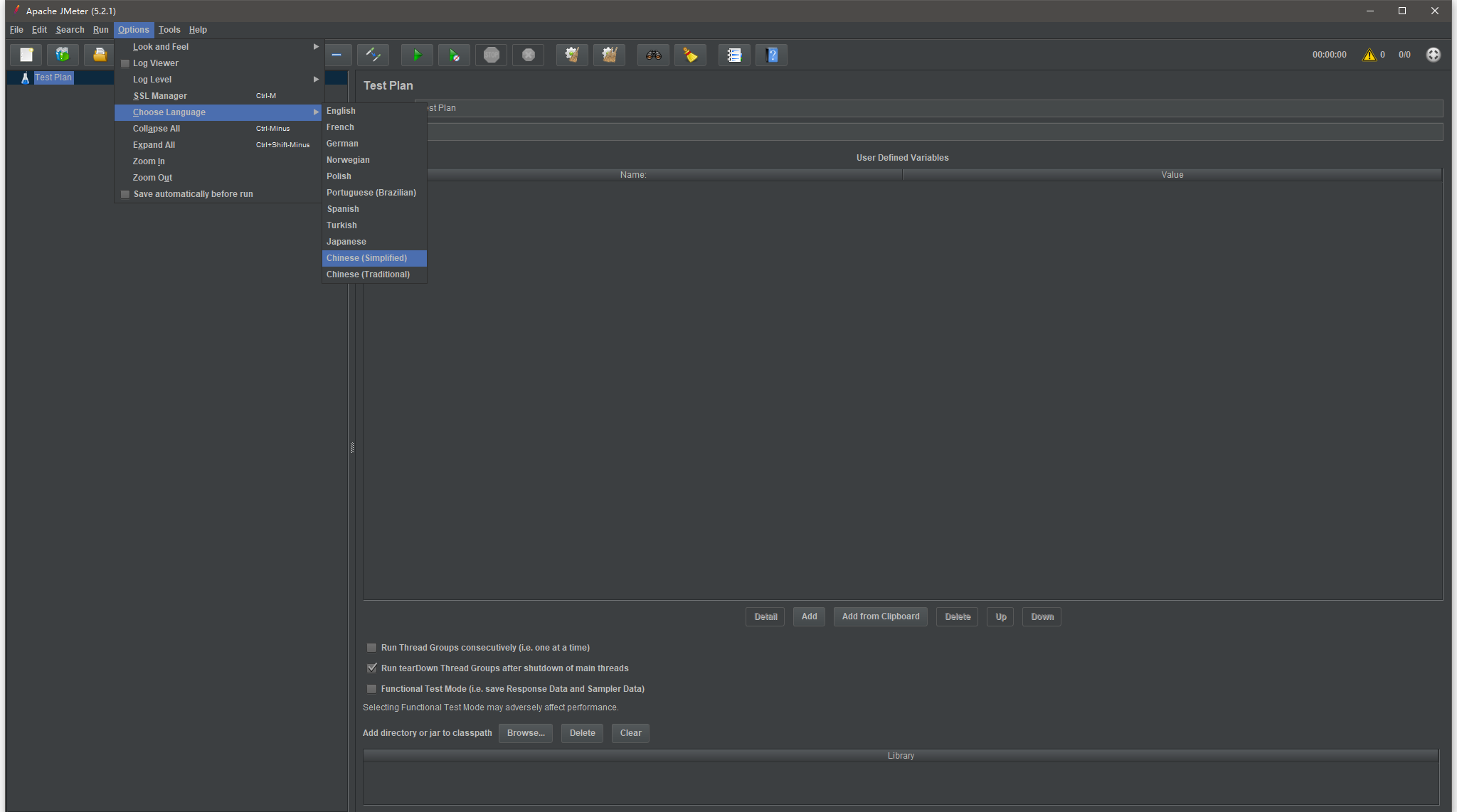
Task: Click the Clear All broom-gear icon
Action: click(609, 55)
